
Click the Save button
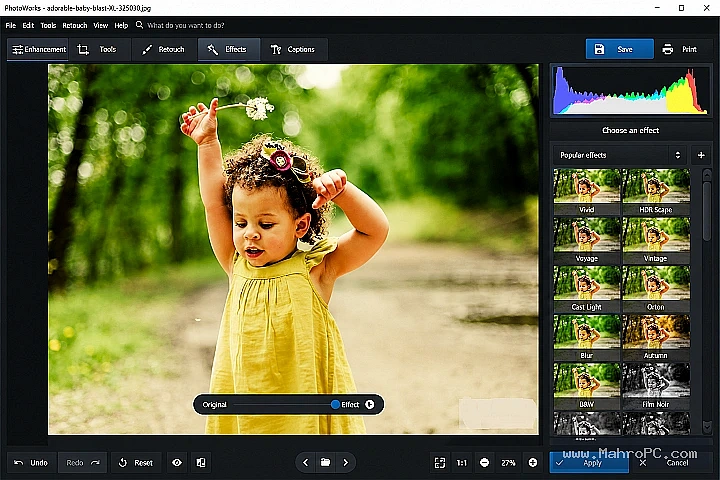click(x=619, y=49)
